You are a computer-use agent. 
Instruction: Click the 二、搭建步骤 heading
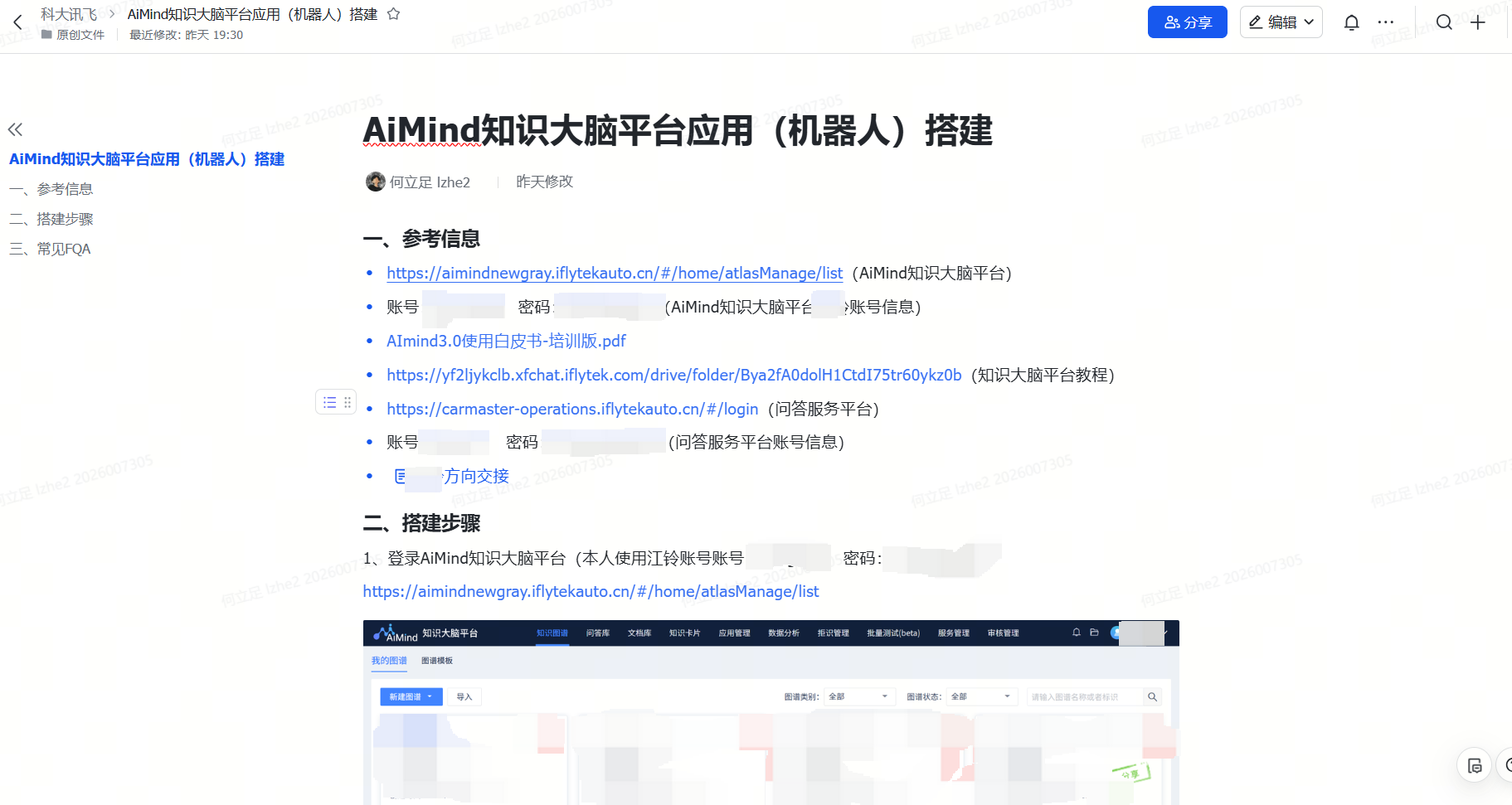click(422, 523)
